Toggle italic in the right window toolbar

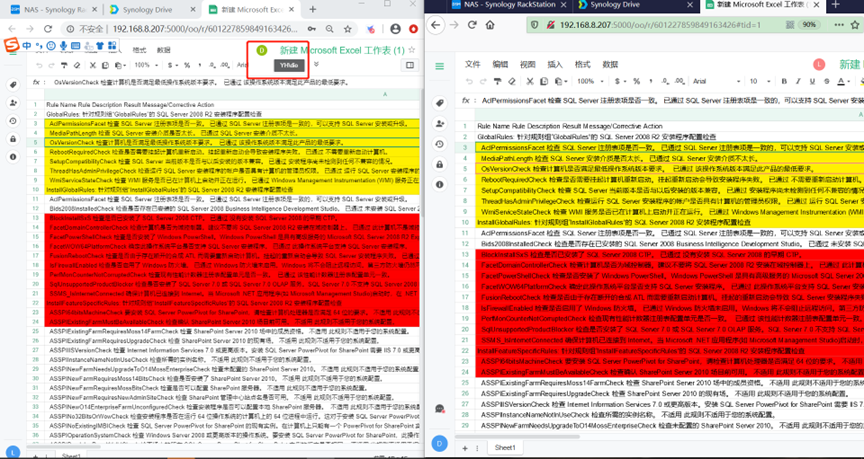[798, 82]
